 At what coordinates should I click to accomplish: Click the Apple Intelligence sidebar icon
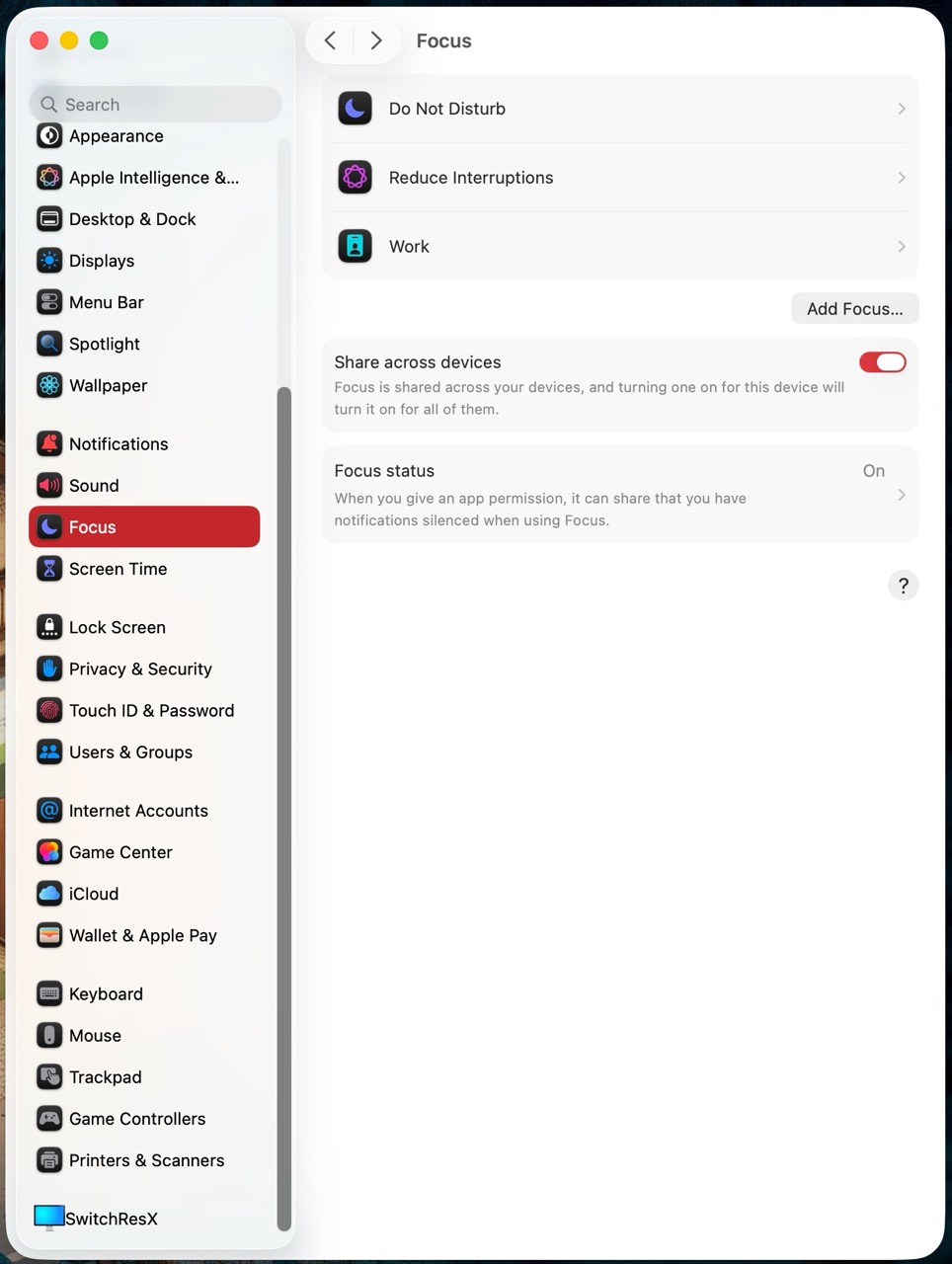click(x=49, y=178)
